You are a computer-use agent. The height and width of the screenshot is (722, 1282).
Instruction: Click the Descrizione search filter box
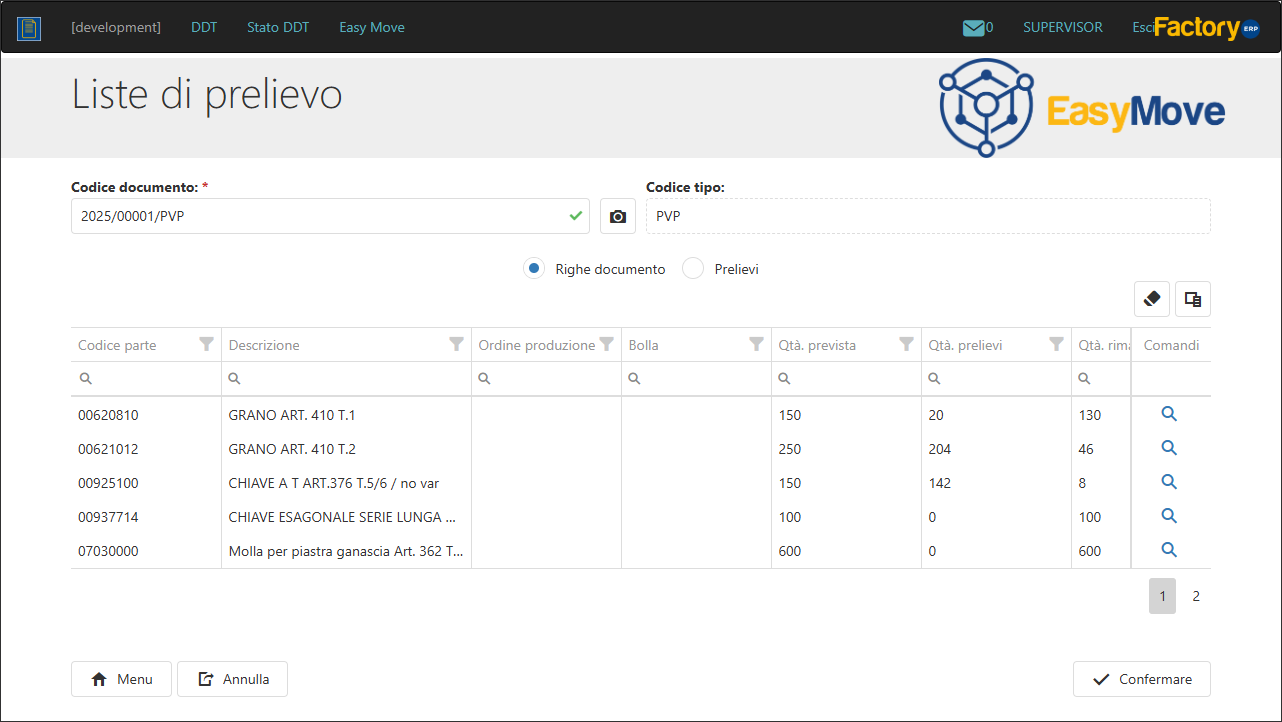(x=346, y=379)
